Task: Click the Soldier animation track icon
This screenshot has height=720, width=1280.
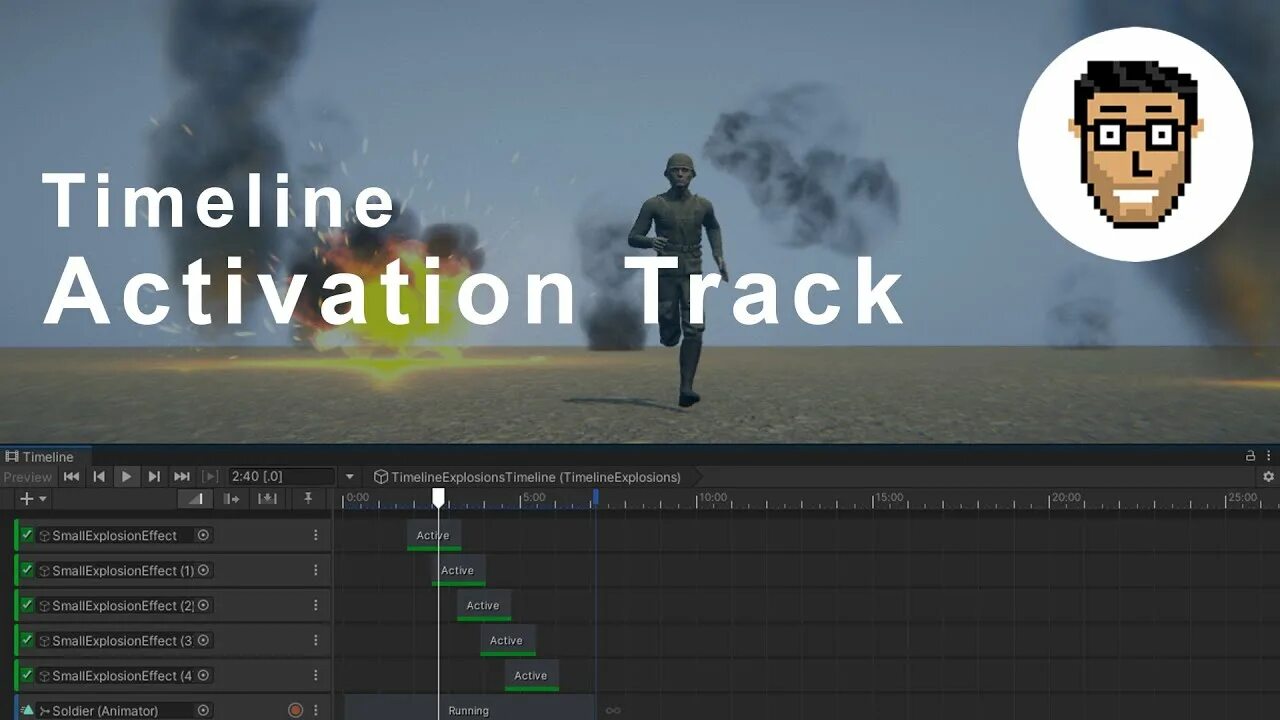Action: [x=27, y=710]
